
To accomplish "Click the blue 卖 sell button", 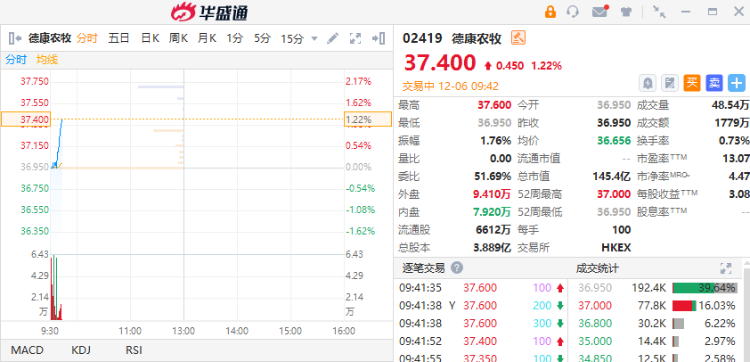I will tap(715, 83).
